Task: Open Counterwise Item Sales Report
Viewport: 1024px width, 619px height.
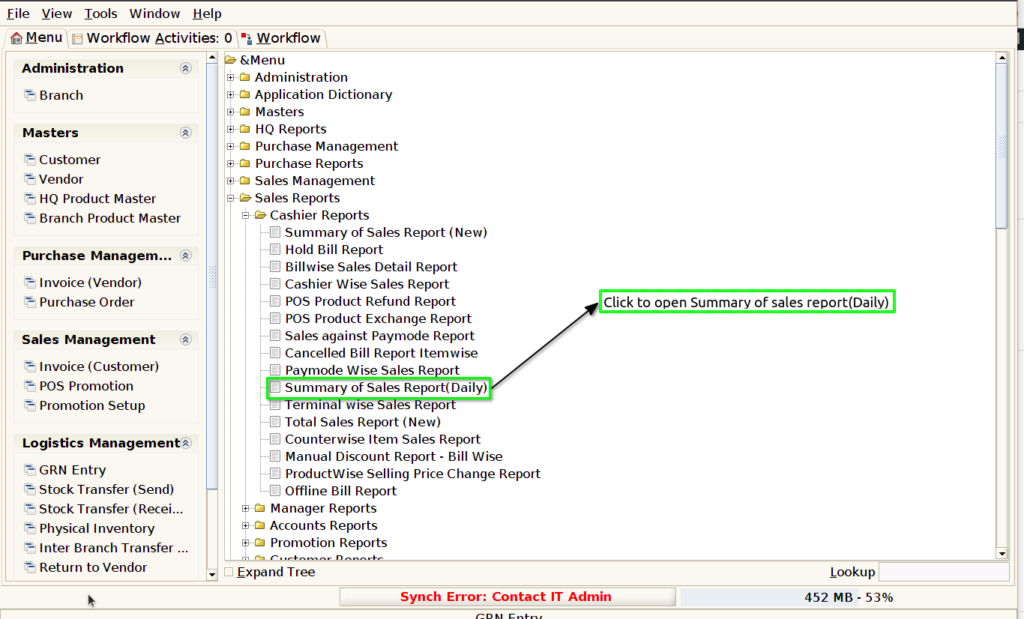Action: coord(383,439)
